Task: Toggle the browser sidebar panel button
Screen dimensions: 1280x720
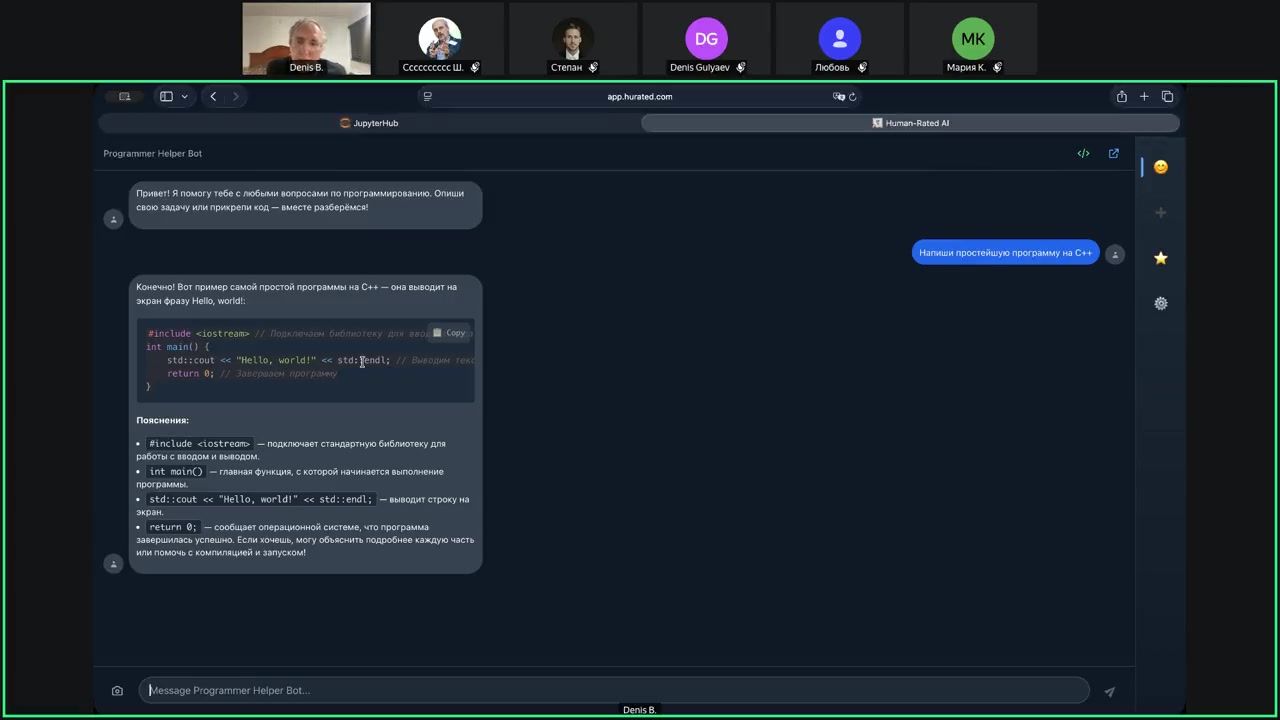Action: pos(166,97)
